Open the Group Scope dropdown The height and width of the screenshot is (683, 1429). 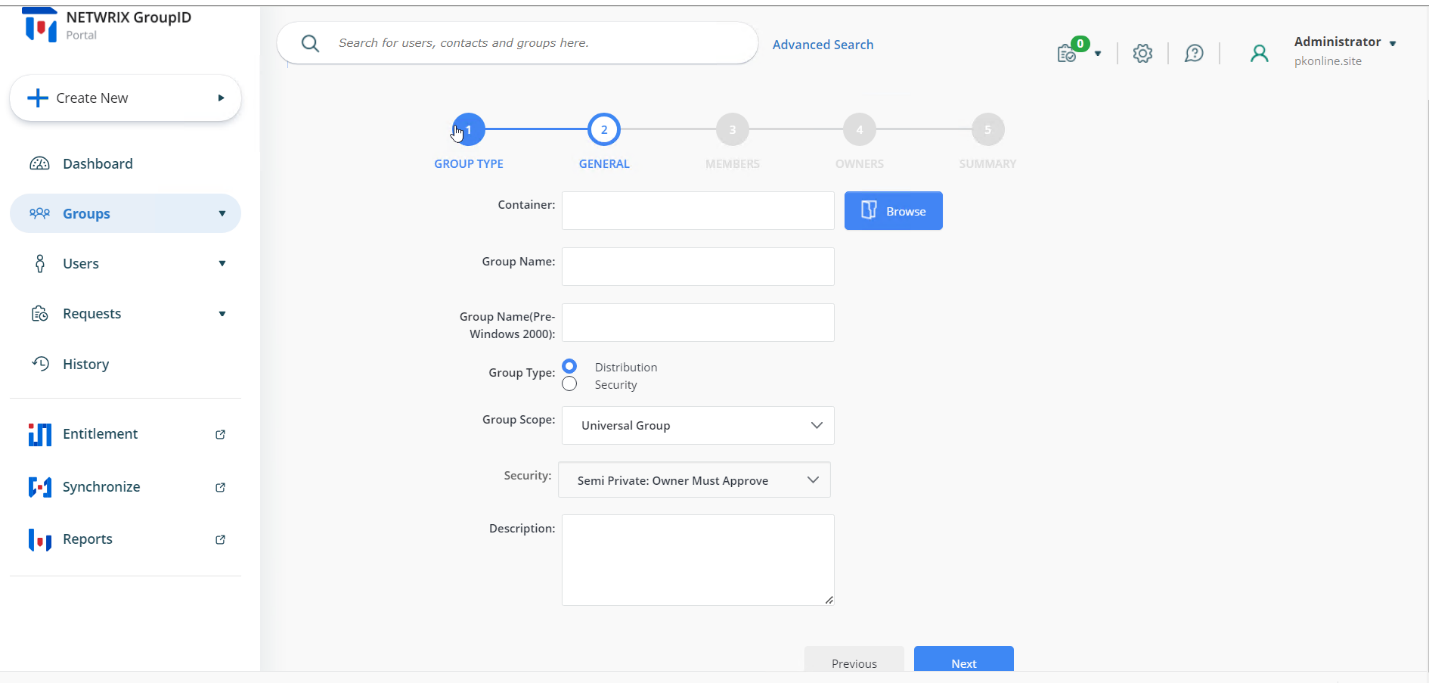697,425
